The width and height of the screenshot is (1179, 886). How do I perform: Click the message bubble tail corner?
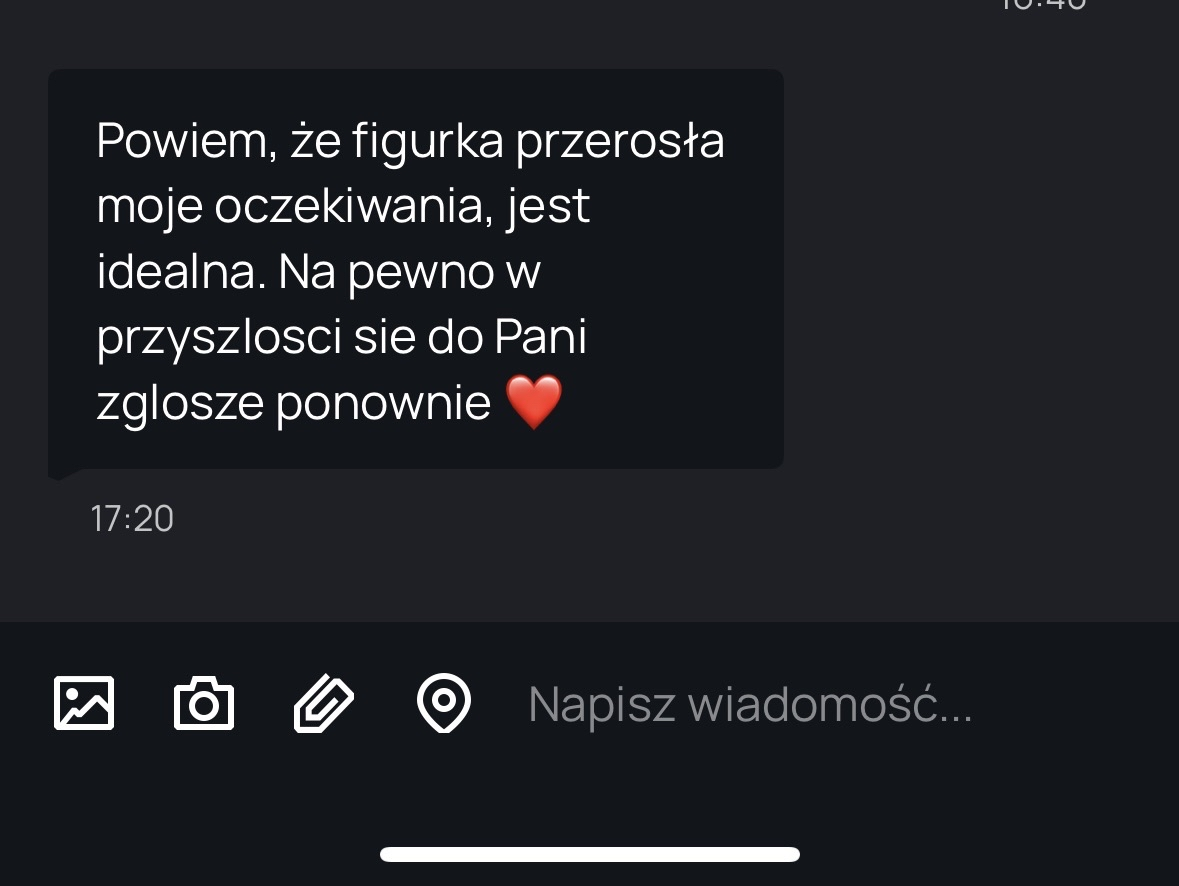60,472
